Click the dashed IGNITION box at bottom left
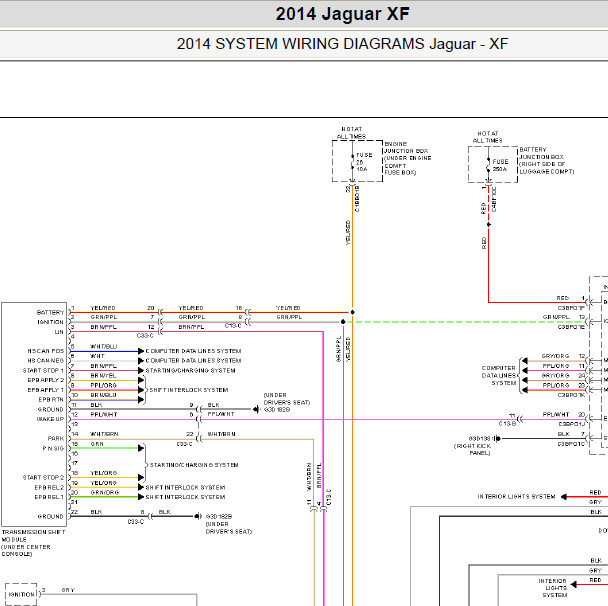Image resolution: width=608 pixels, height=606 pixels. (21, 594)
